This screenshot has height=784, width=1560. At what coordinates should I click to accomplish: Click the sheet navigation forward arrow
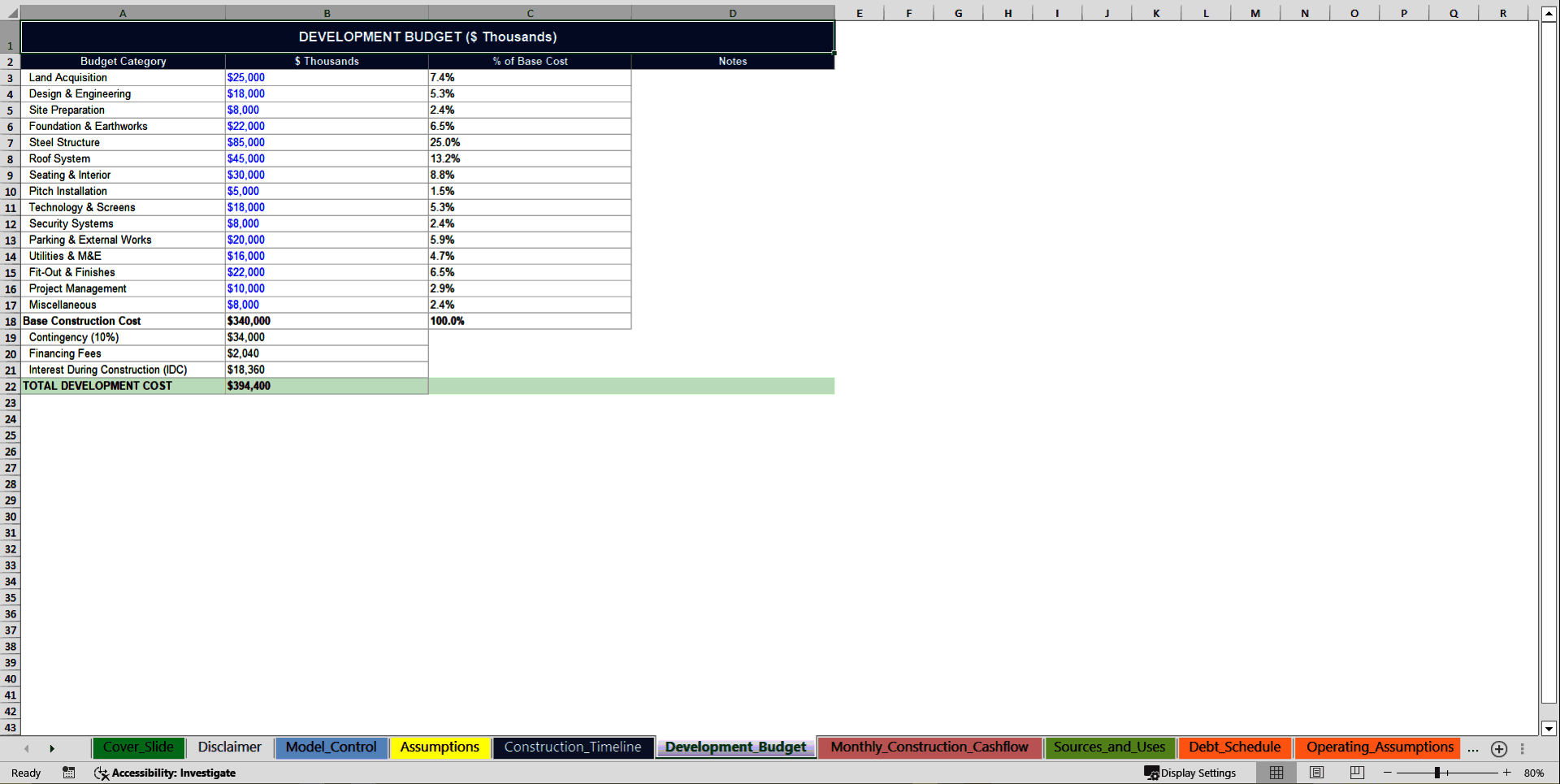[x=53, y=748]
